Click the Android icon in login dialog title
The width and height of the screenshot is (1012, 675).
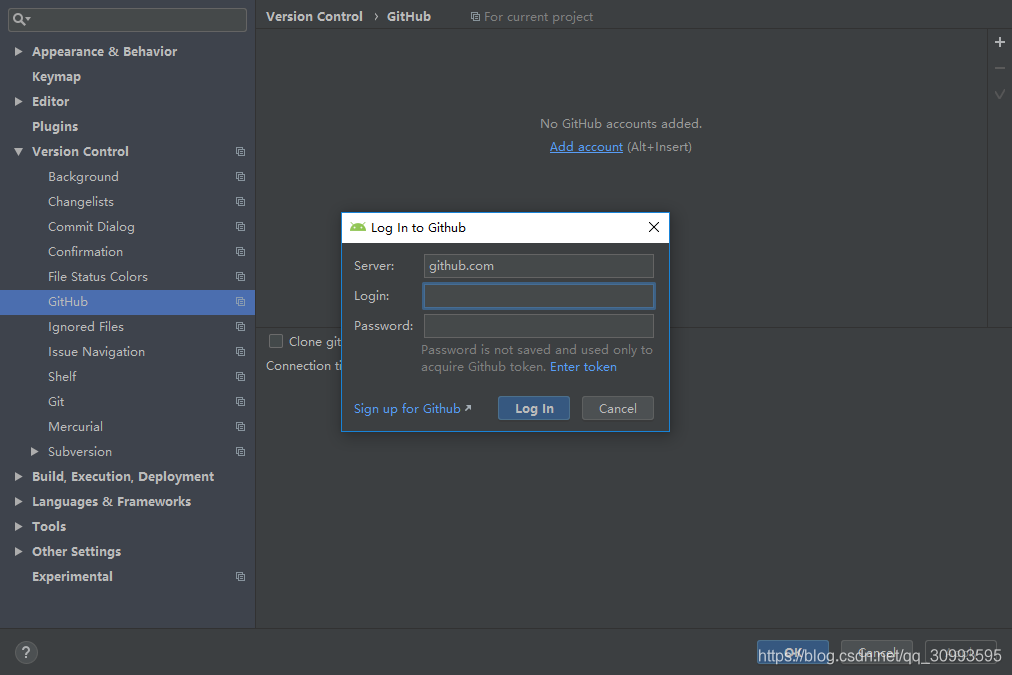coord(358,227)
